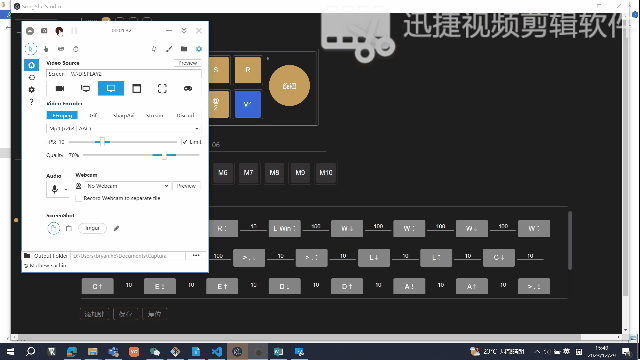Open the Help question mark tab
Viewport: 640px width, 360px height.
[x=31, y=102]
